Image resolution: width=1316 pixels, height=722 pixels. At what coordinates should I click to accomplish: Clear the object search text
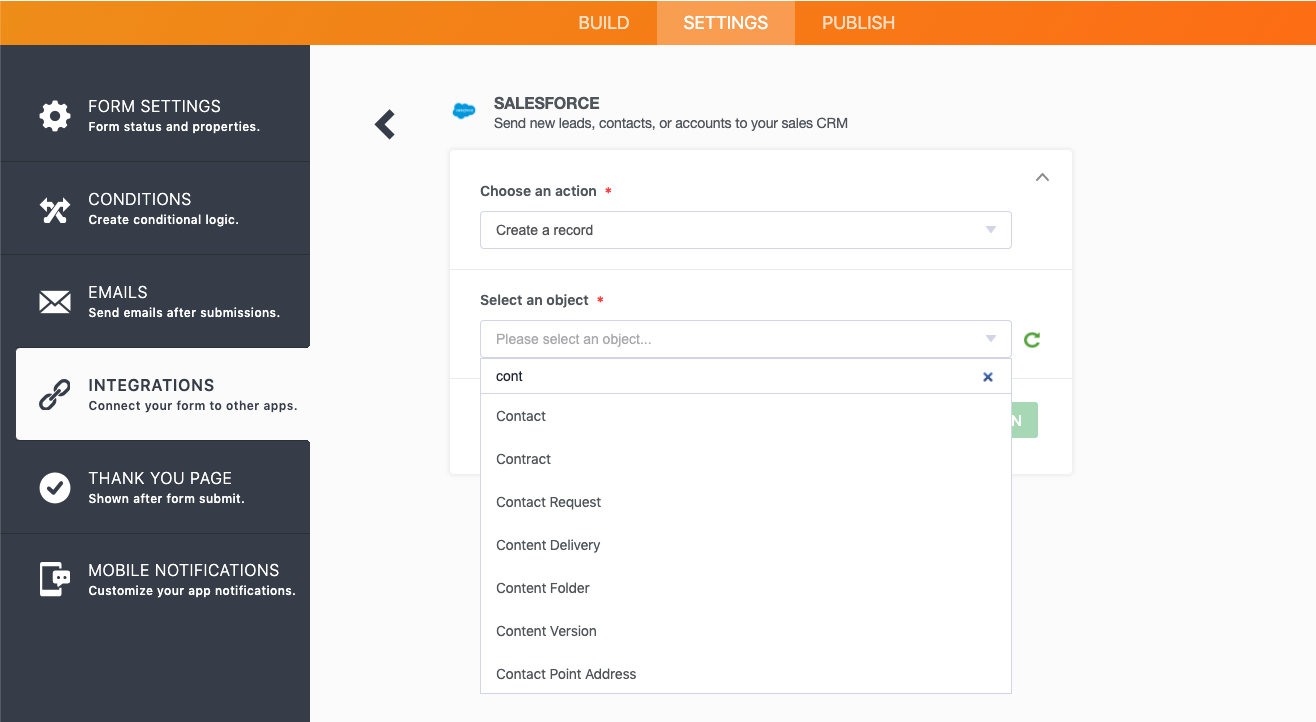tap(988, 377)
